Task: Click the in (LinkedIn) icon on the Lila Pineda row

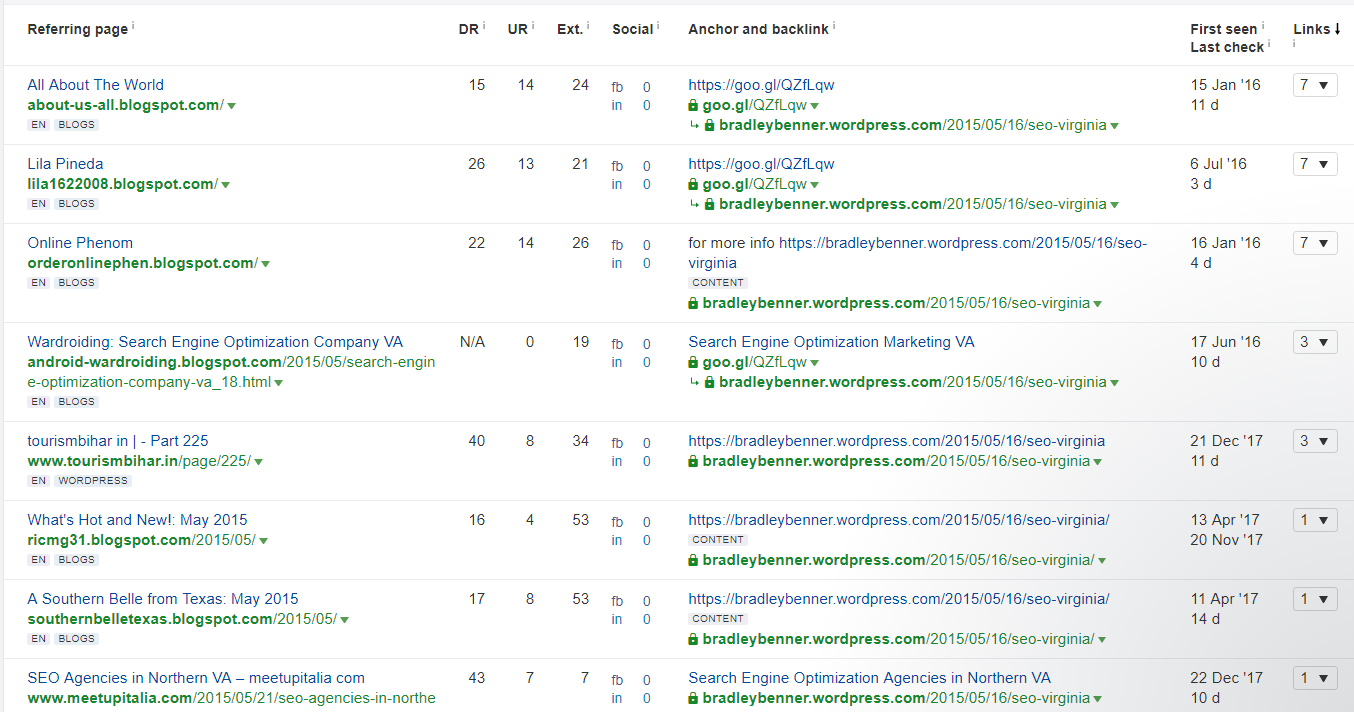Action: [617, 184]
